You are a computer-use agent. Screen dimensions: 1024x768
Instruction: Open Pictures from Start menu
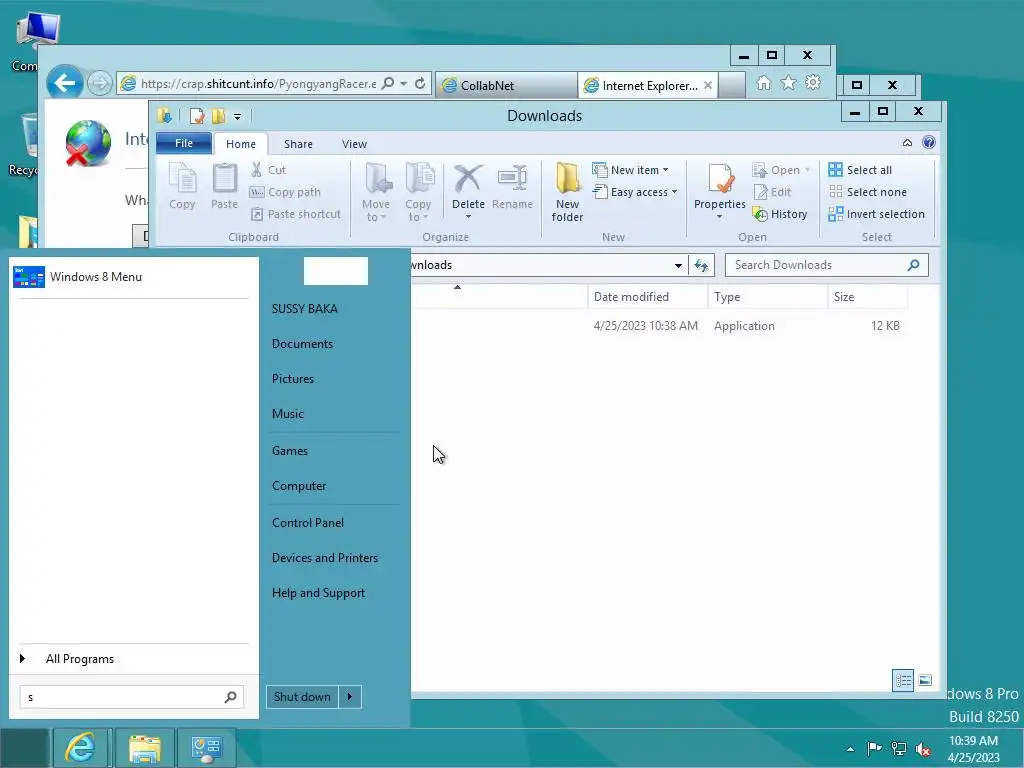click(x=293, y=379)
